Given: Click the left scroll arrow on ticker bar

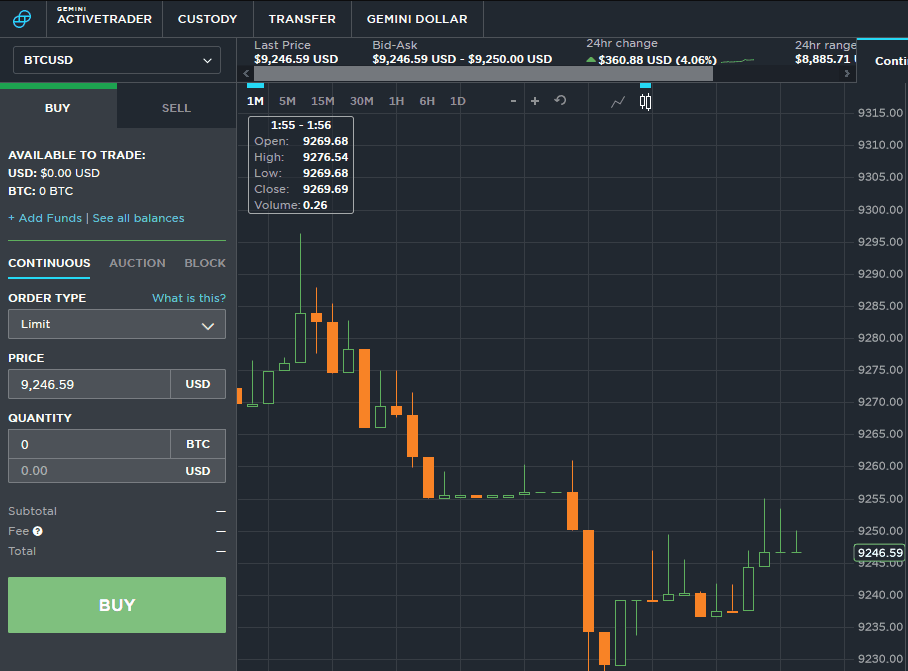Looking at the screenshot, I should pyautogui.click(x=246, y=74).
